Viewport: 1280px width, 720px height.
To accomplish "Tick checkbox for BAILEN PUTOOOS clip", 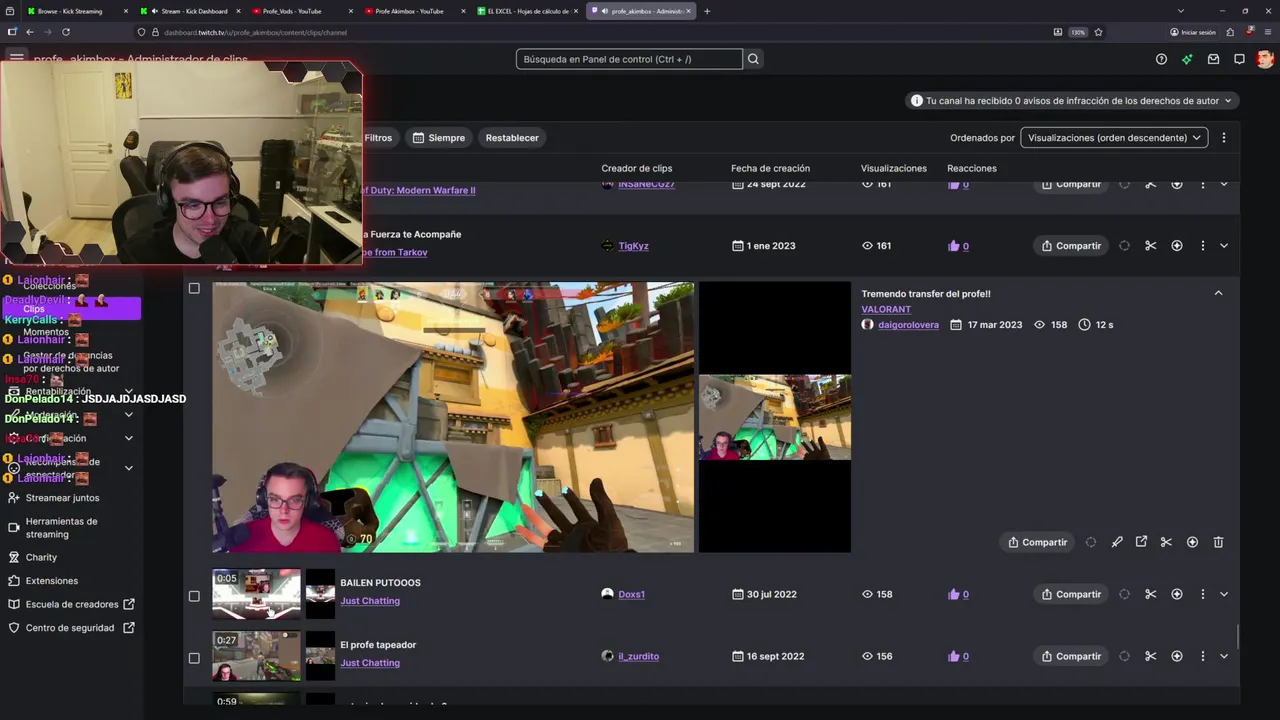I will 194,596.
